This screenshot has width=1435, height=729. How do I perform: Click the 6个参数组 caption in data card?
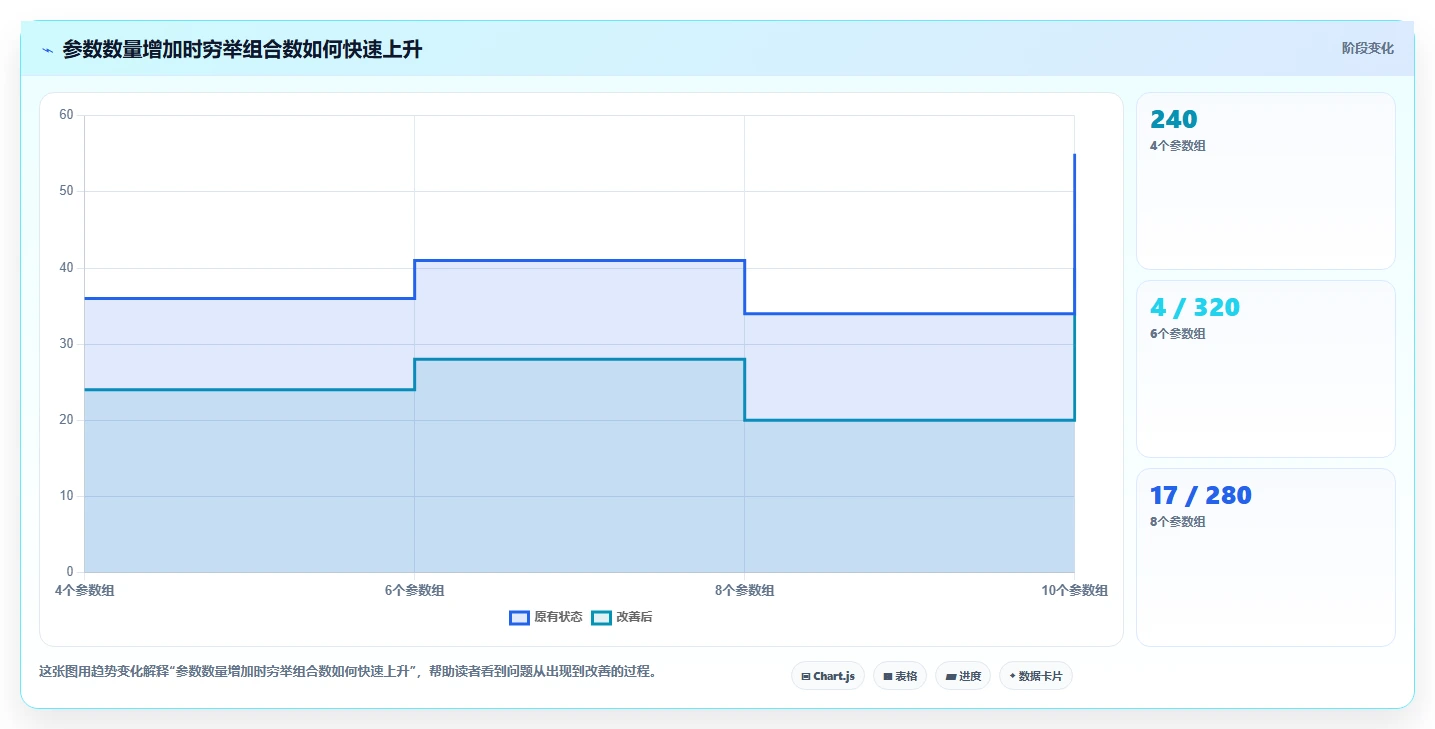(x=1178, y=334)
